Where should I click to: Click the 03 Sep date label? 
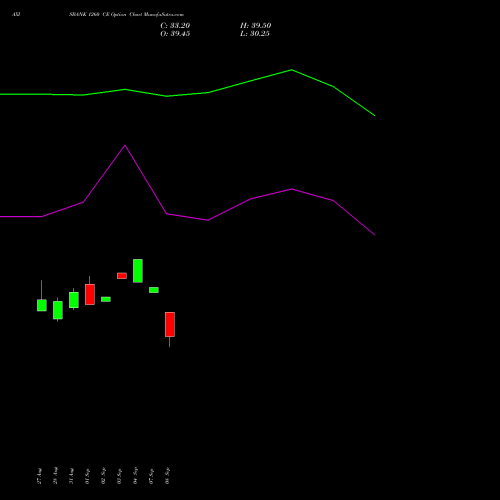pyautogui.click(x=119, y=476)
